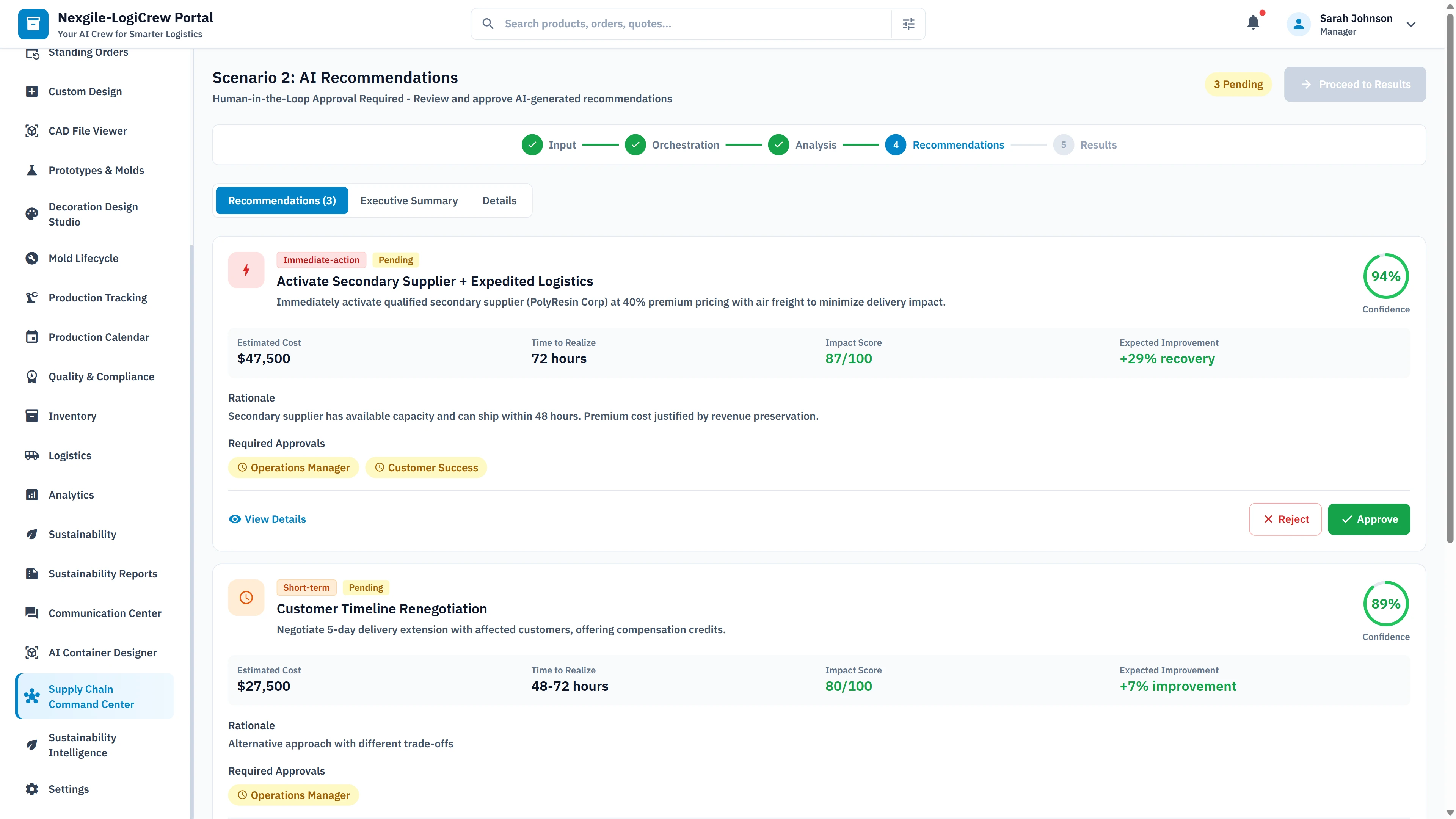Click Proceed to Results

(1356, 84)
